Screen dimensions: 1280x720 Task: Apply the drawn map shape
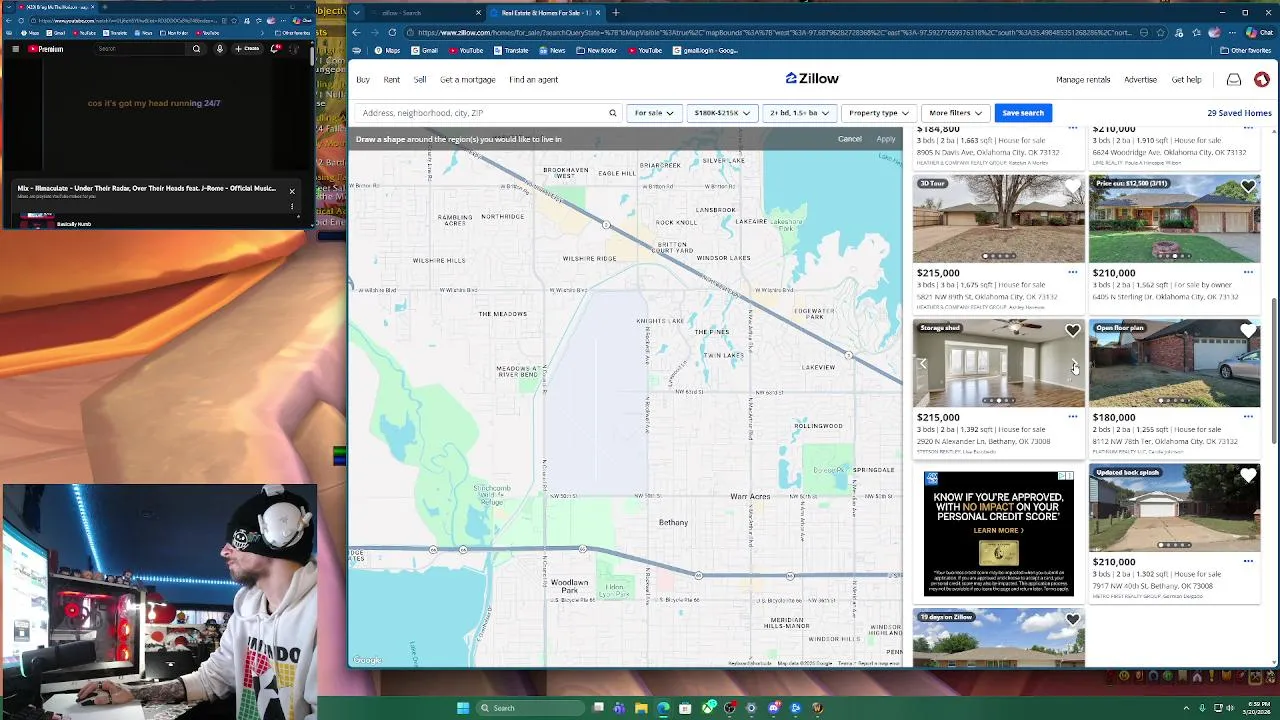[x=886, y=139]
